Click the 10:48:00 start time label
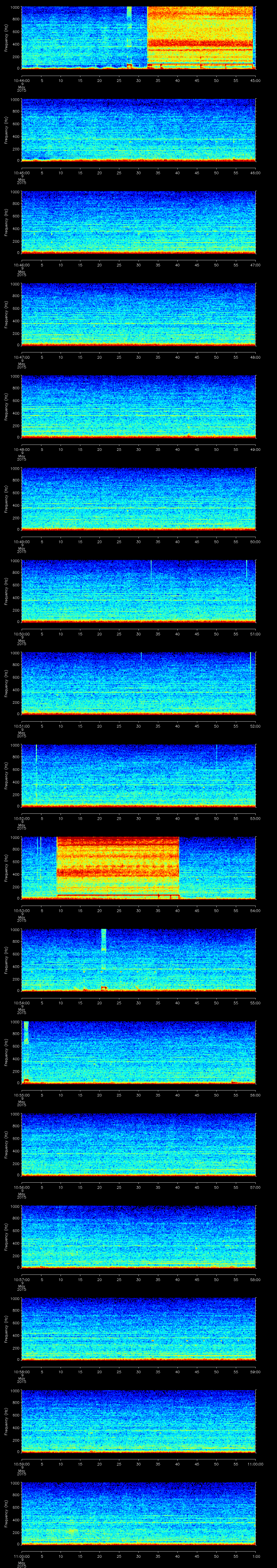Image resolution: width=277 pixels, height=1568 pixels. [x=21, y=449]
